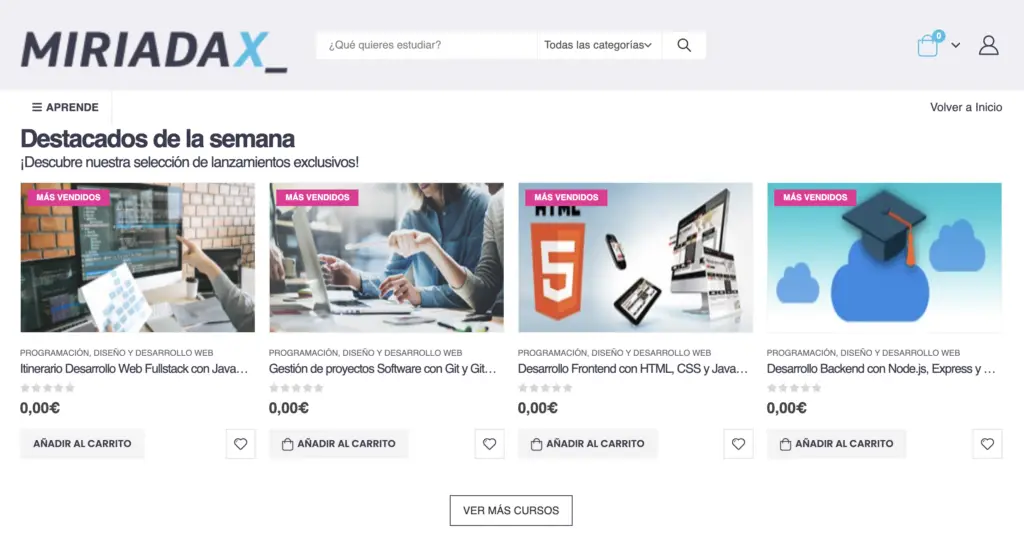This screenshot has width=1024, height=535.
Task: Rate the Itinerario Desarrollo Web course stars
Action: click(48, 388)
